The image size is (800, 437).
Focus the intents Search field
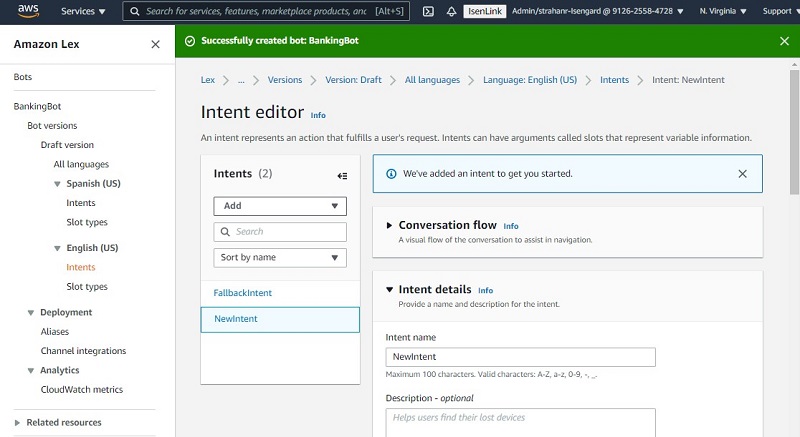pos(280,232)
